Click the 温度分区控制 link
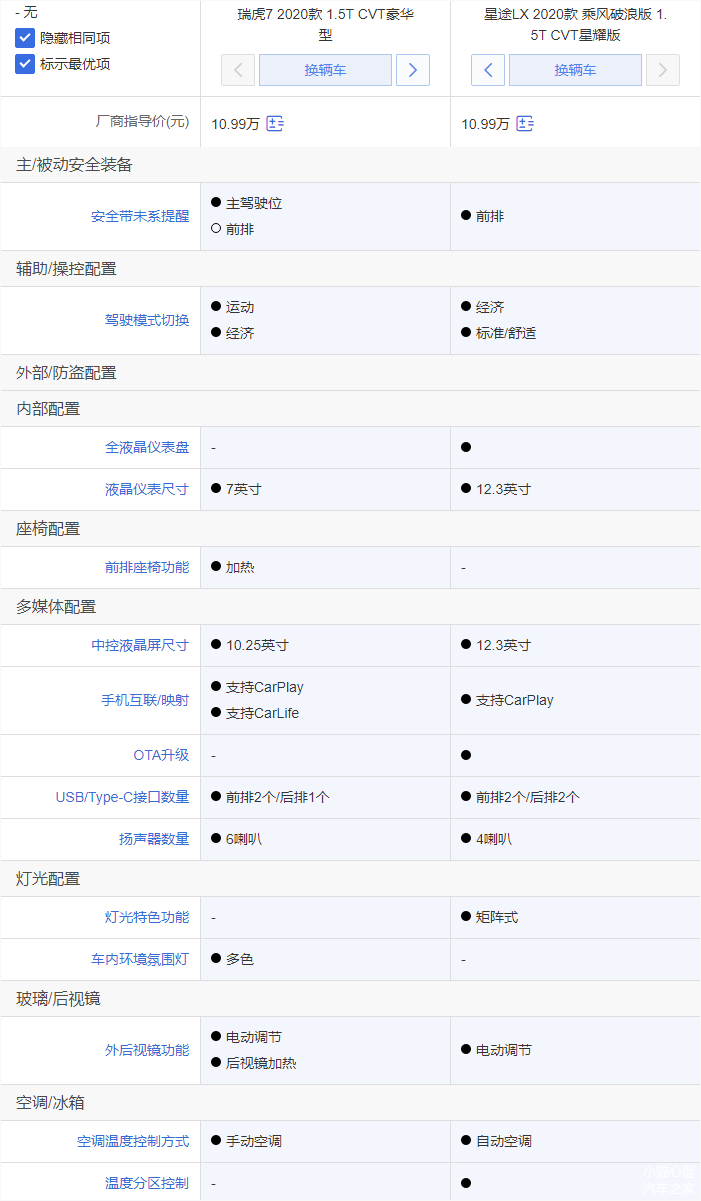 point(147,1183)
